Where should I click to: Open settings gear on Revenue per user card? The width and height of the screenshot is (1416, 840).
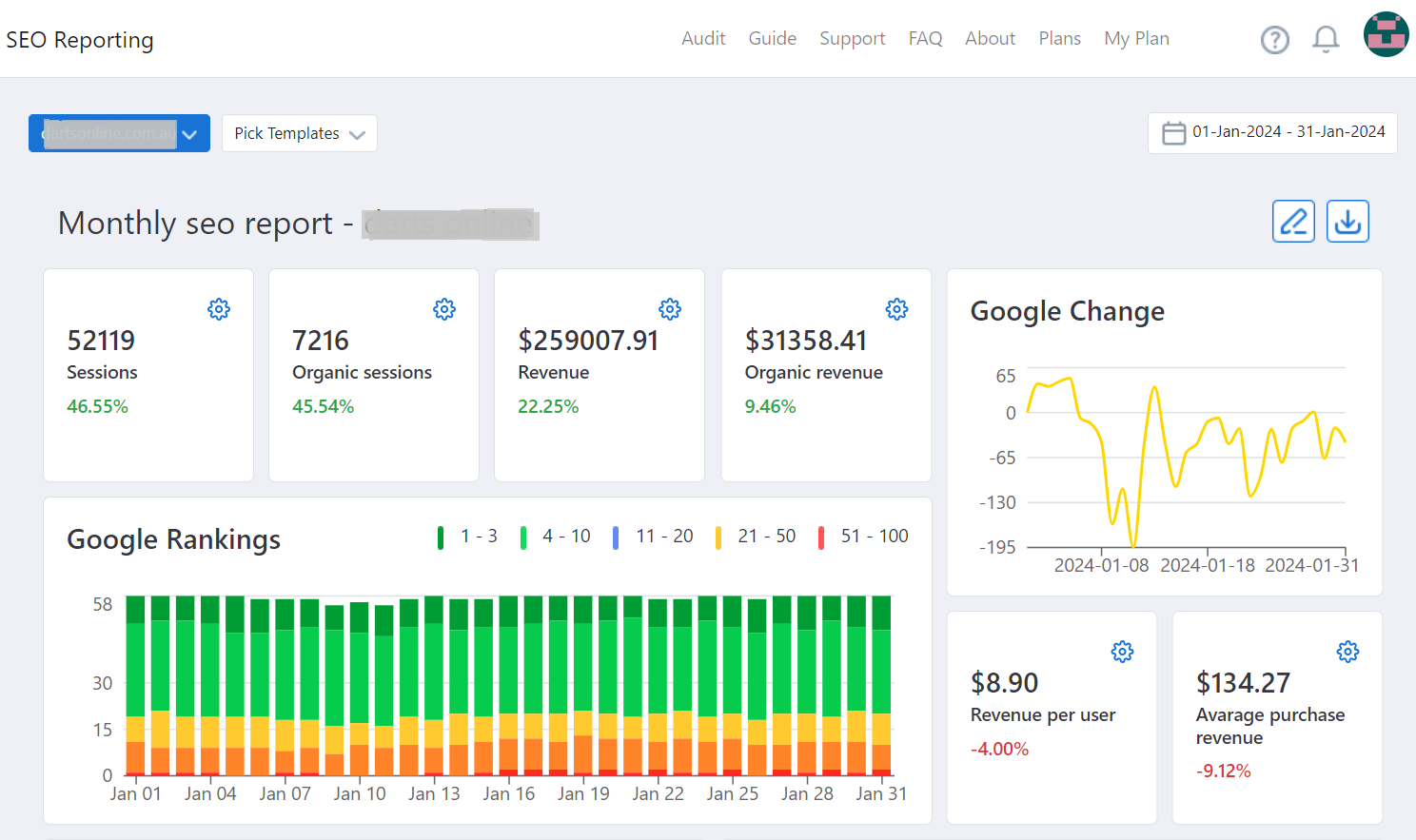coord(1123,652)
